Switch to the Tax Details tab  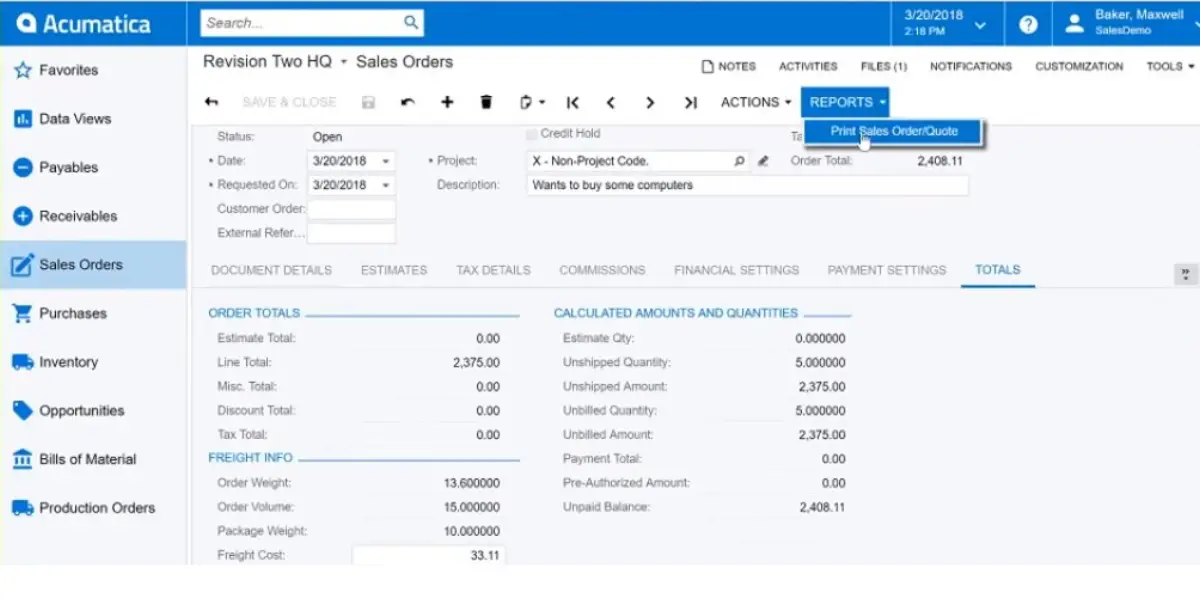coord(493,270)
